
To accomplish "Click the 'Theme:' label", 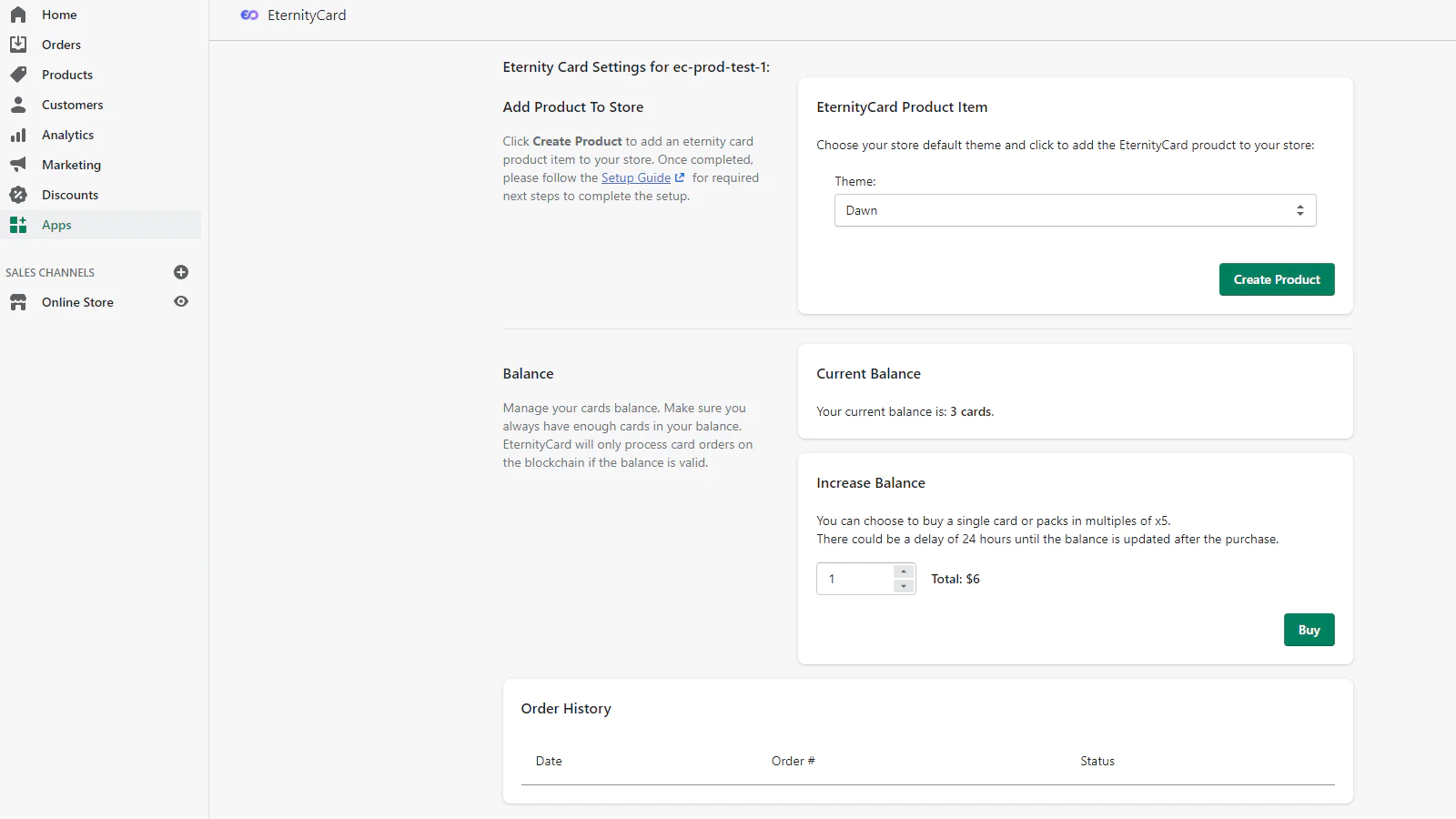I will 855,181.
